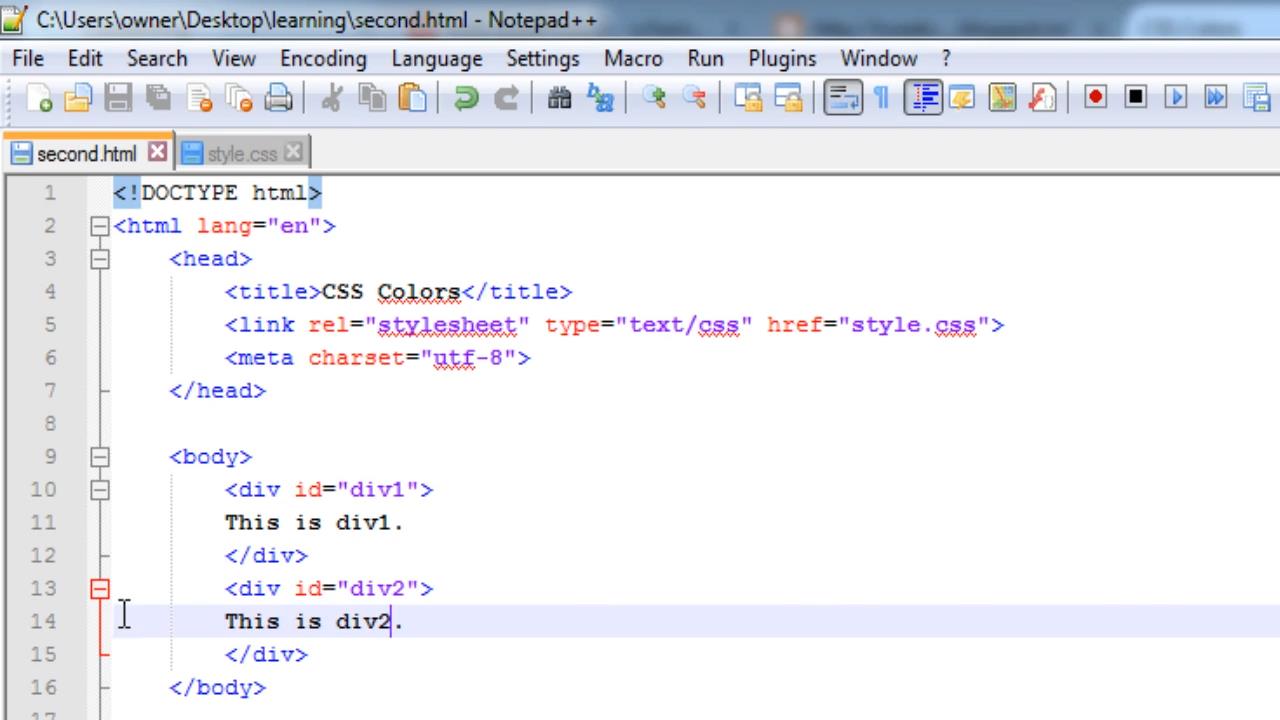The image size is (1280, 720).
Task: Open the Search menu
Action: [x=157, y=59]
